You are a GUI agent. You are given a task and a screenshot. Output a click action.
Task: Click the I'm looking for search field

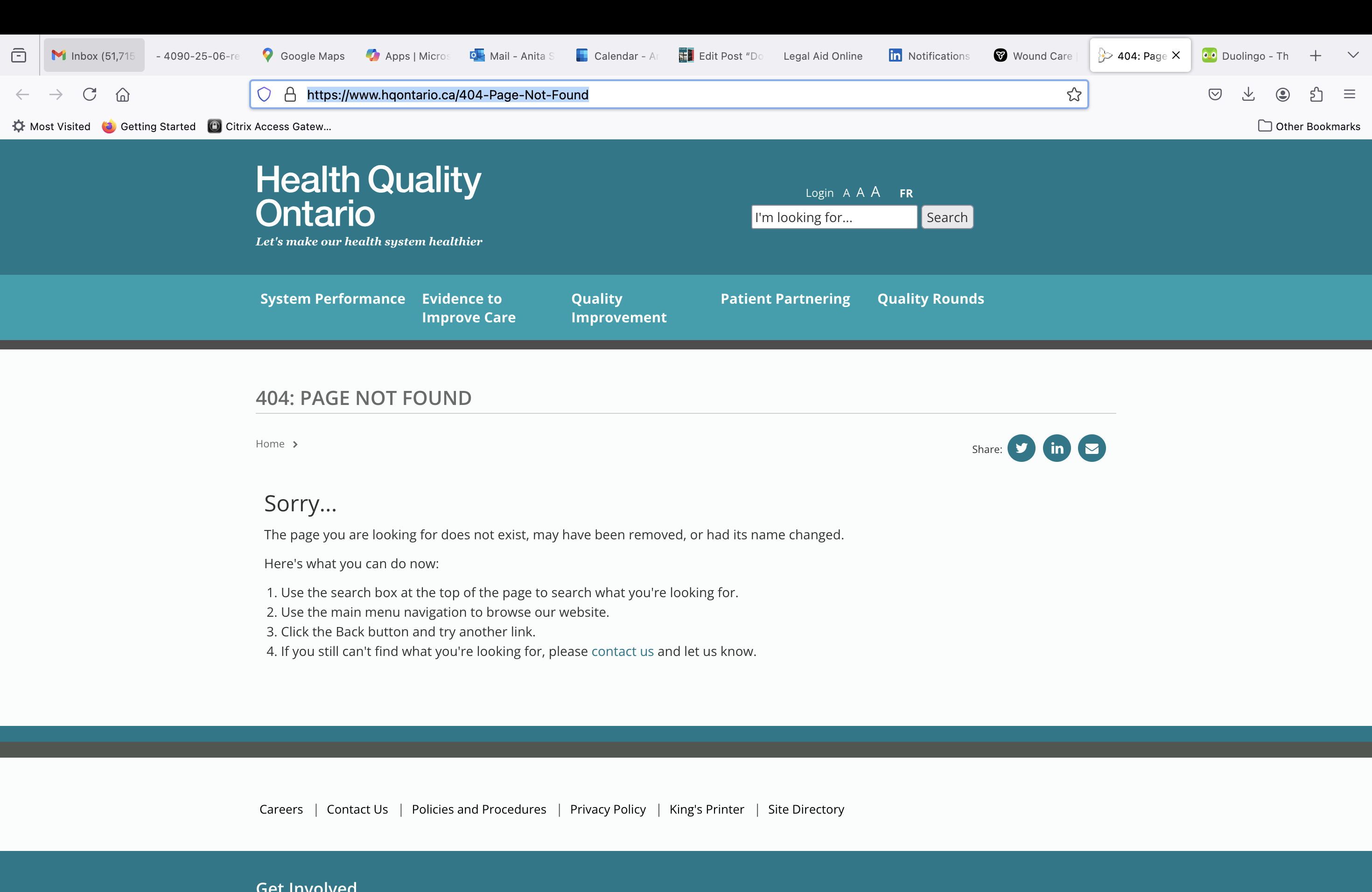click(833, 217)
